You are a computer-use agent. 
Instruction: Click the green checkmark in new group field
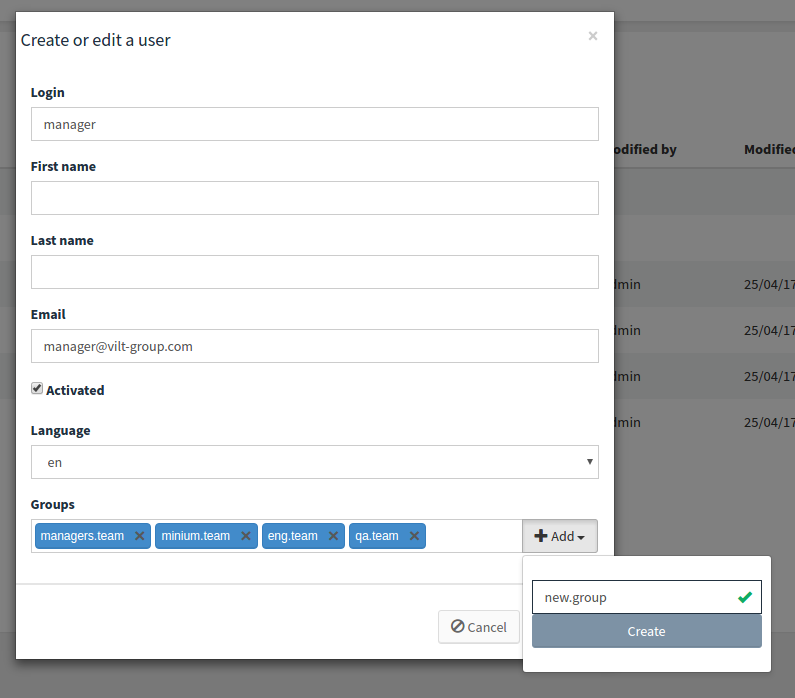745,597
